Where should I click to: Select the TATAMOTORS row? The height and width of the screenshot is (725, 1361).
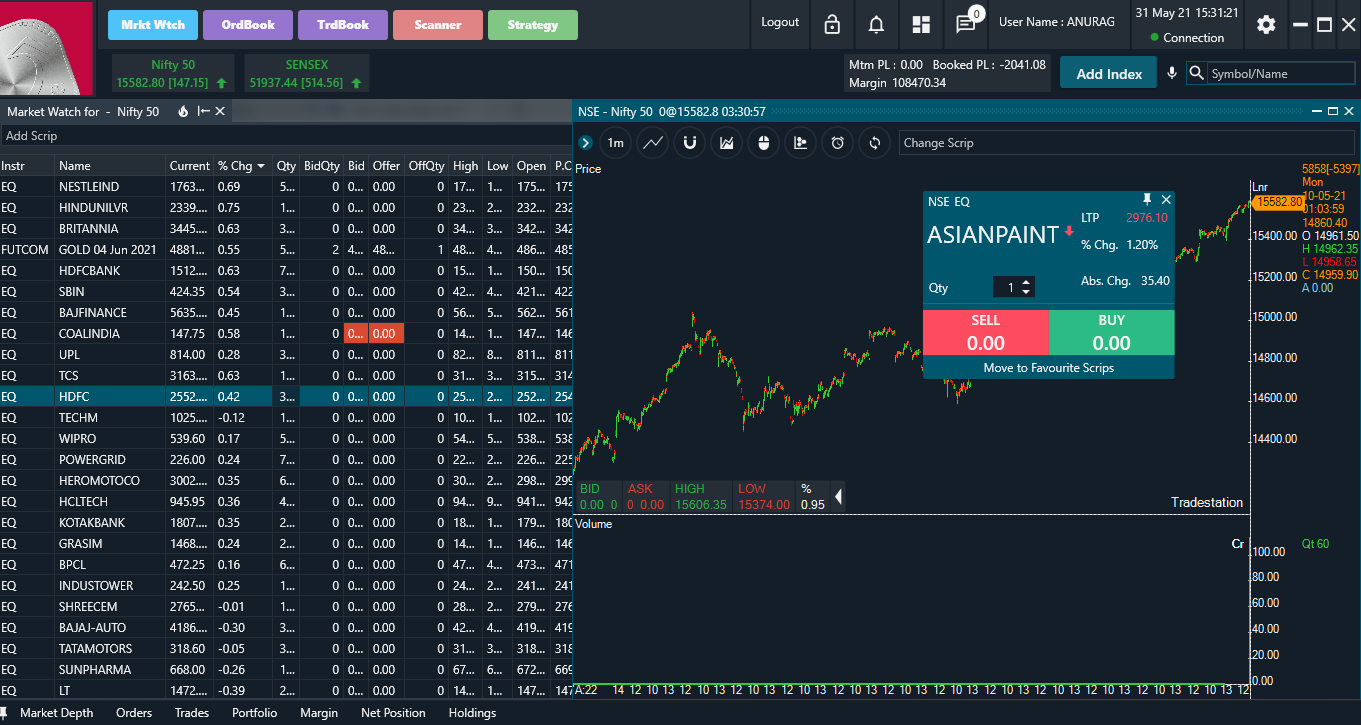[x=286, y=649]
